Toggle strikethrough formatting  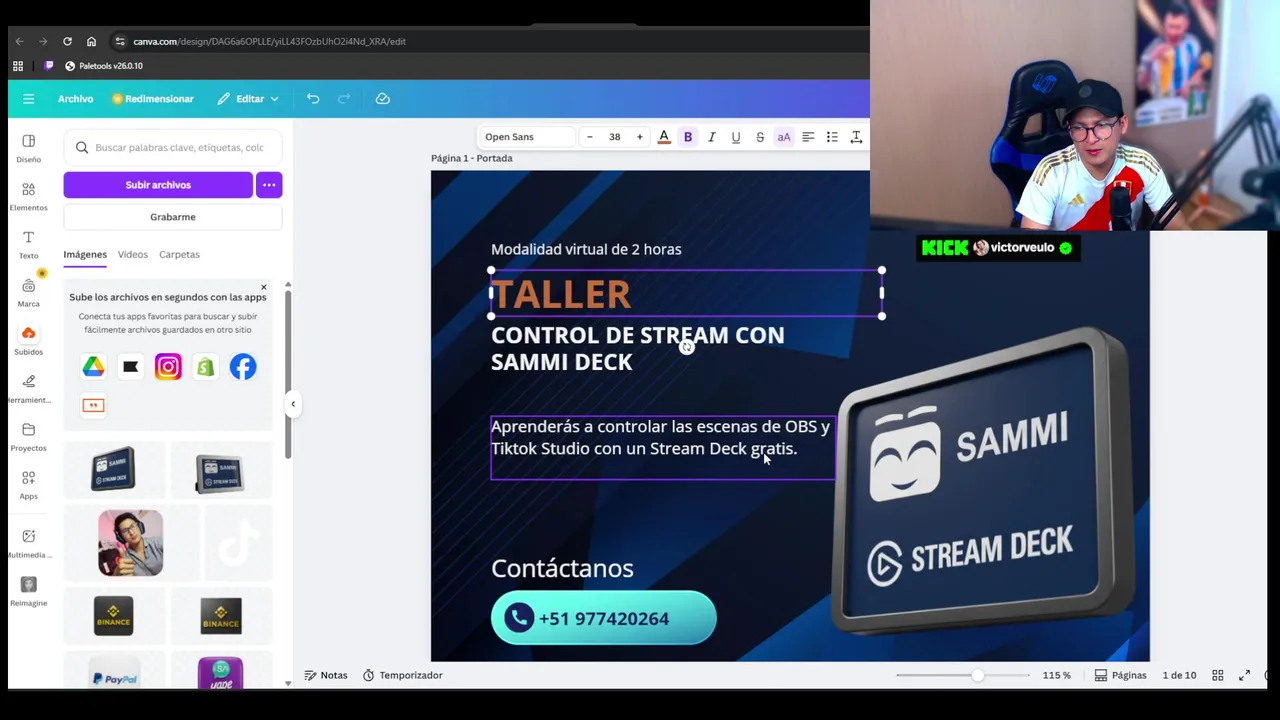[x=760, y=137]
